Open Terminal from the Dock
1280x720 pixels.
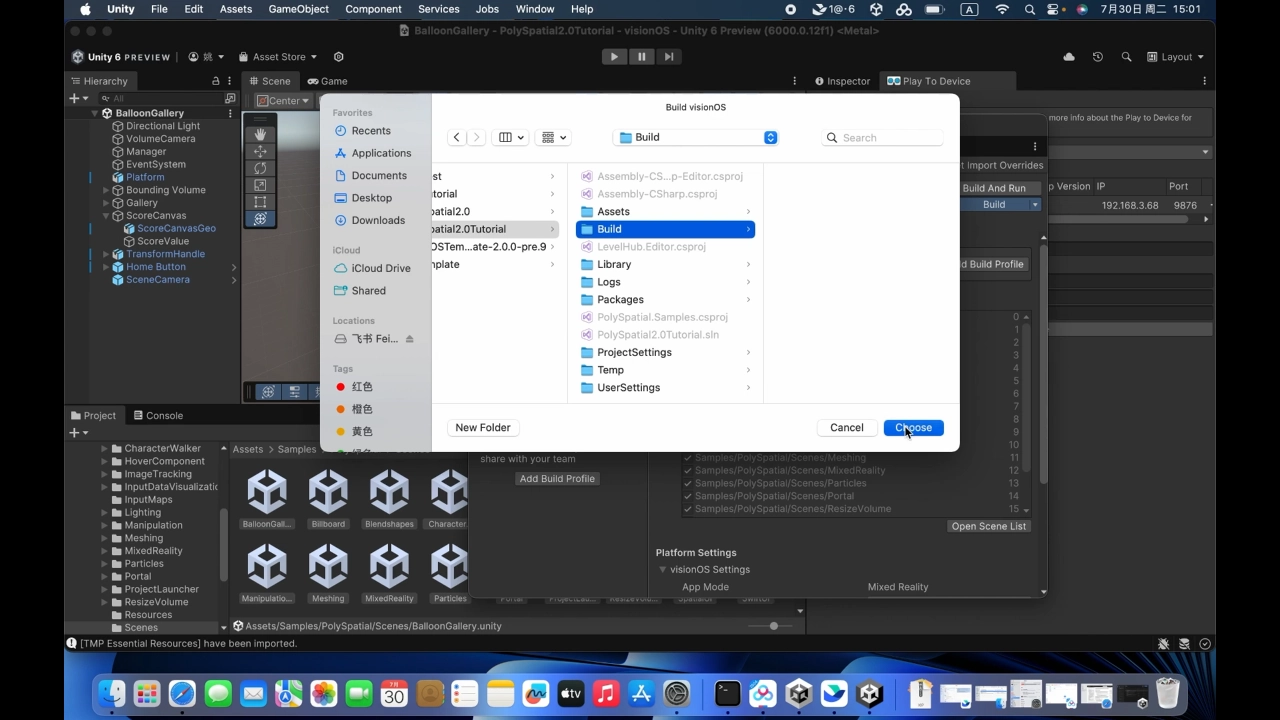tap(728, 693)
